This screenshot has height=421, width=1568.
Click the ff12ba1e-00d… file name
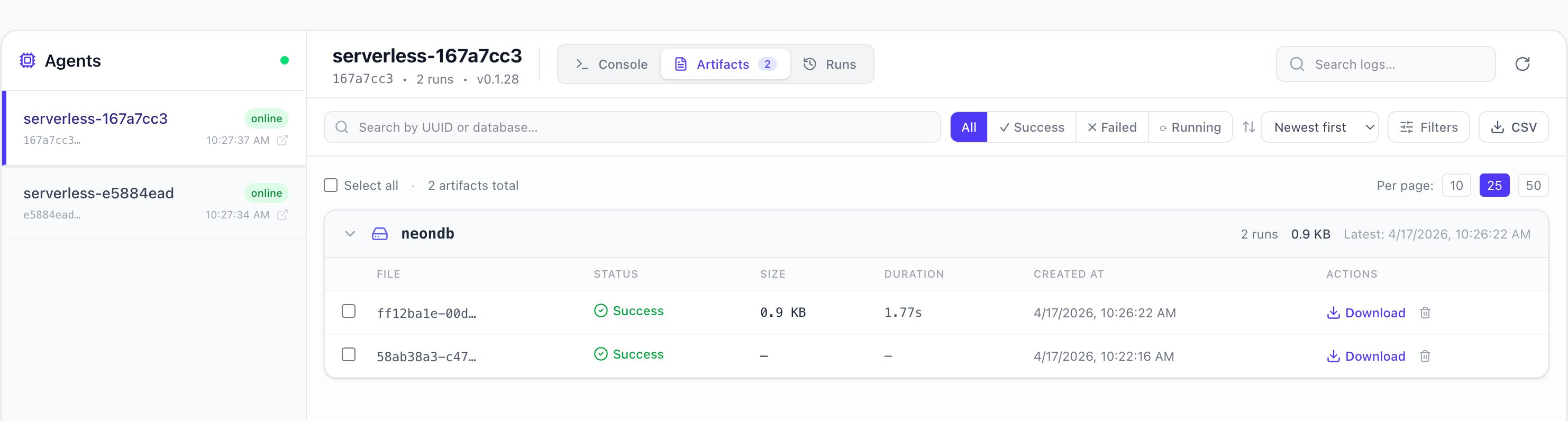(426, 313)
